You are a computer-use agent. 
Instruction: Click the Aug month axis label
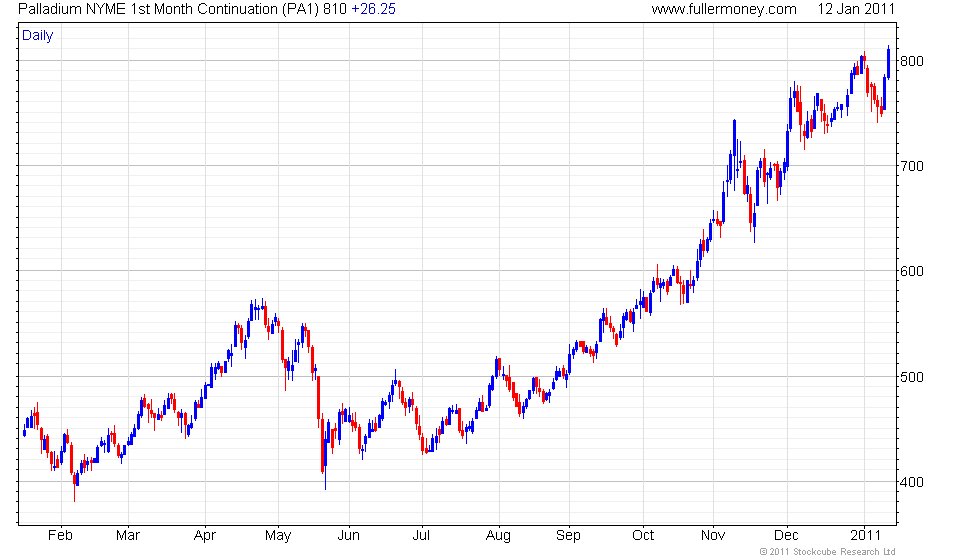(x=499, y=536)
